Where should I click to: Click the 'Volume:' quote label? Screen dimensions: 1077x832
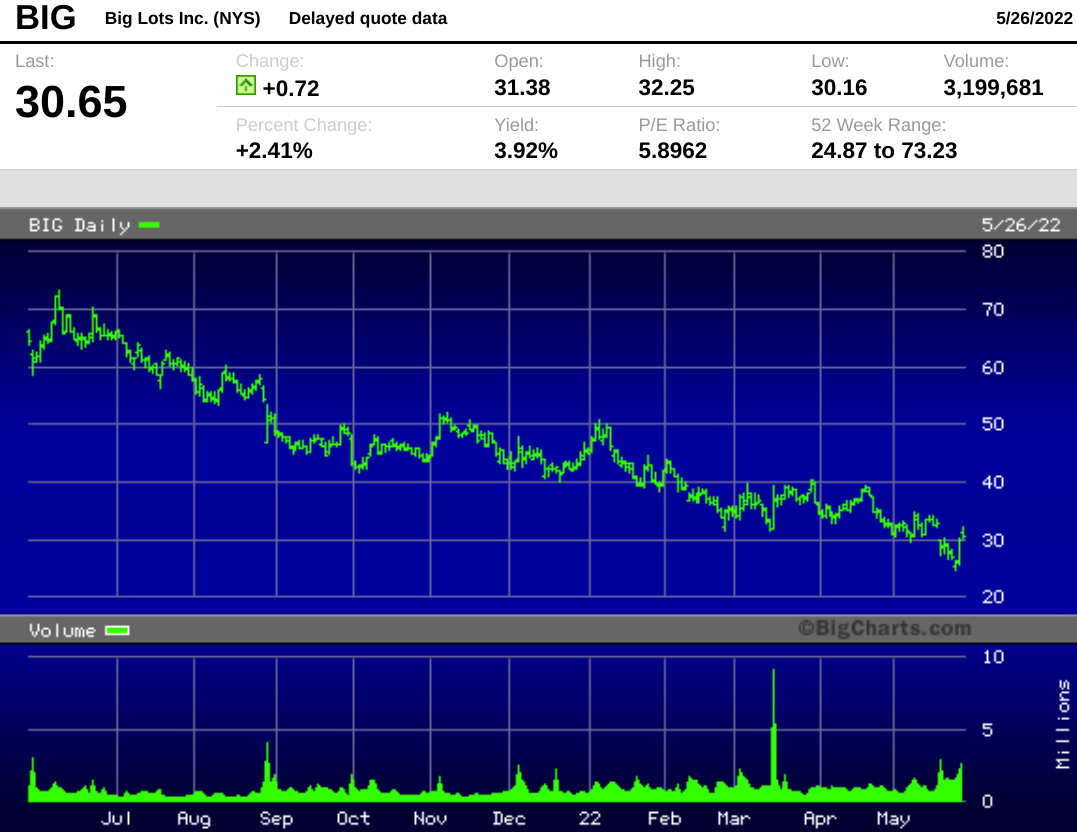click(976, 61)
